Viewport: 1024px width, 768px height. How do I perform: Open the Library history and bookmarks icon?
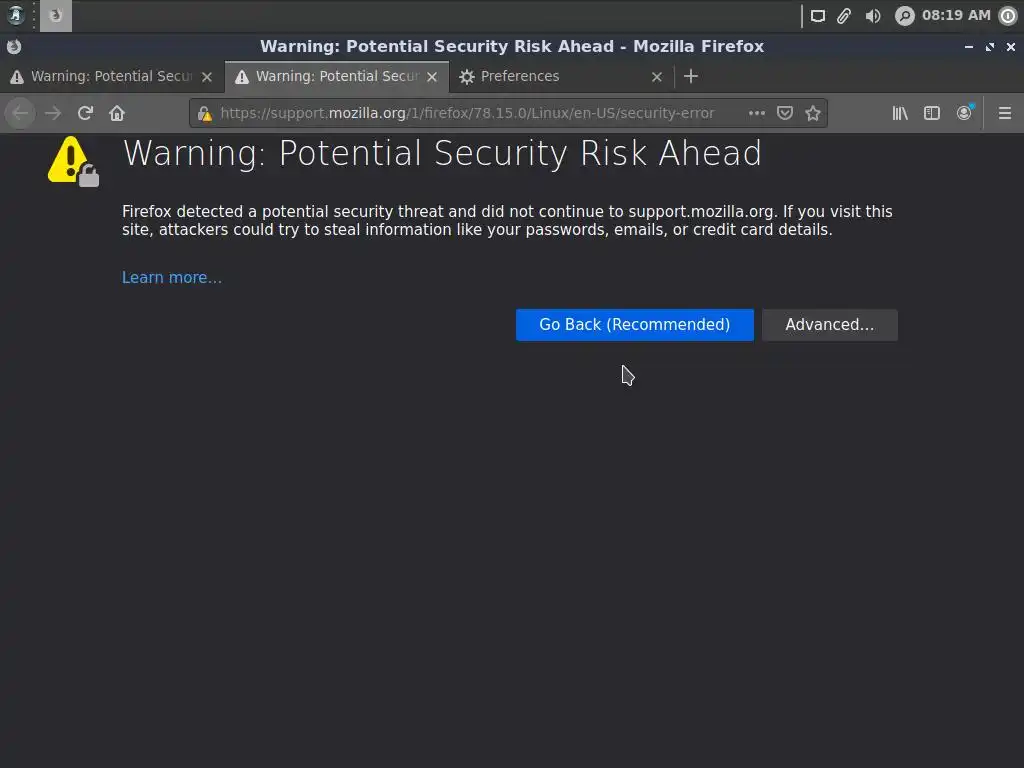900,113
